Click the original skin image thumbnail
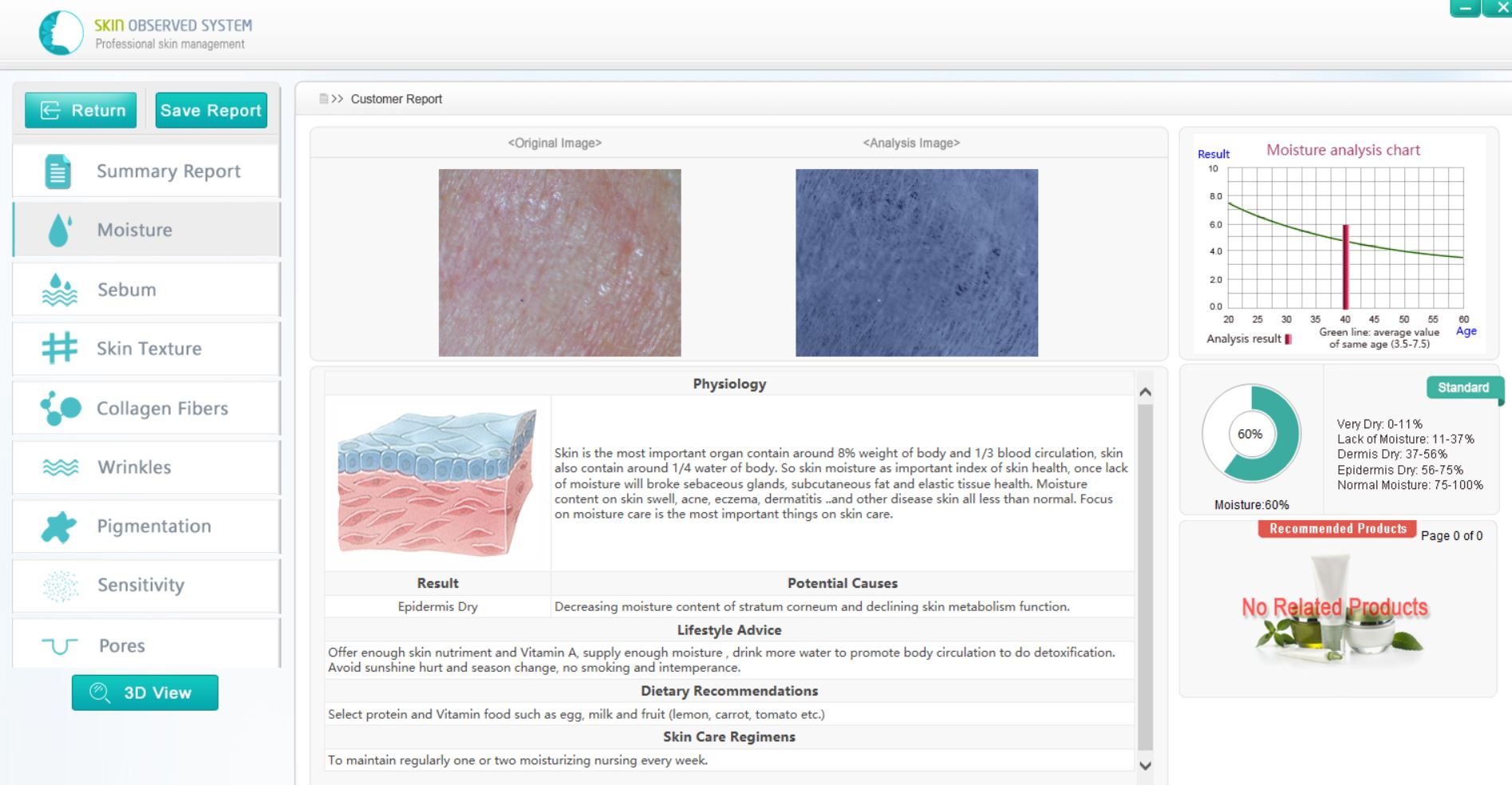 click(559, 262)
